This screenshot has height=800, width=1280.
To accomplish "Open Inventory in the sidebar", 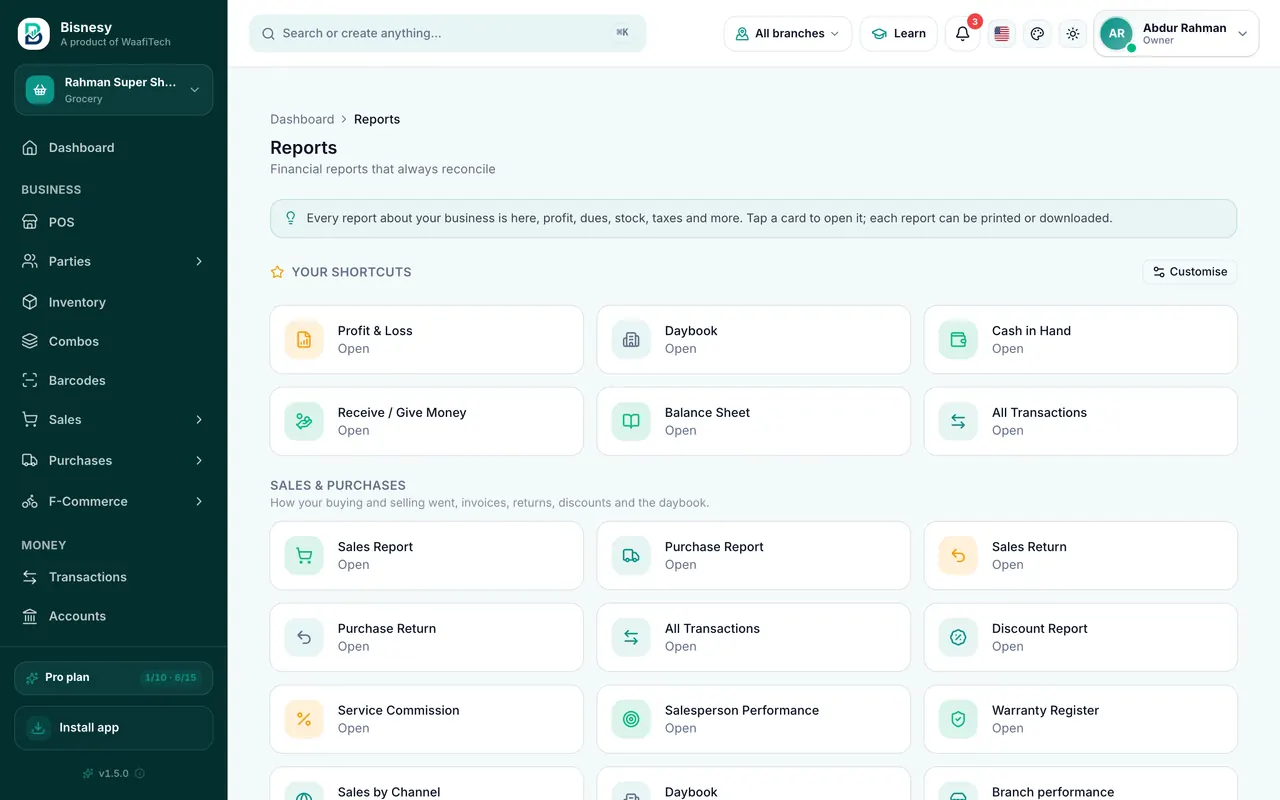I will [x=114, y=302].
